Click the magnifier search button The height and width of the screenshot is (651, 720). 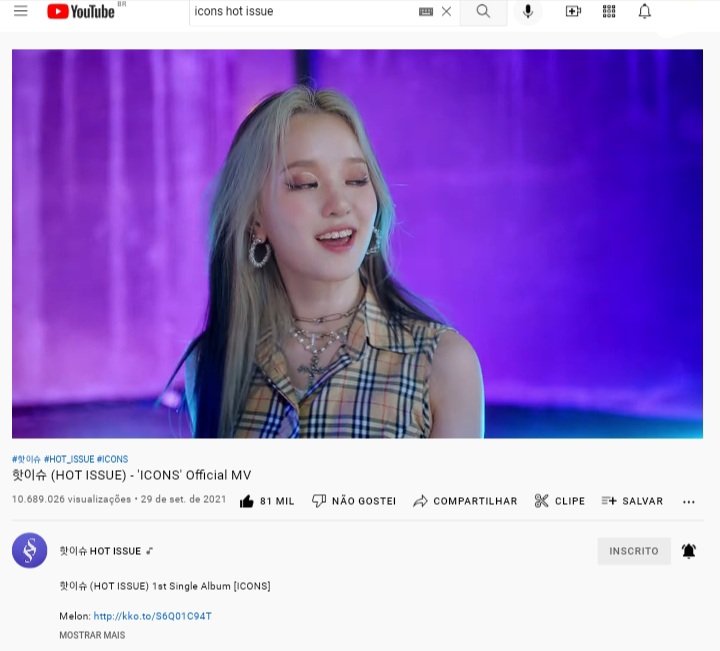coord(483,11)
